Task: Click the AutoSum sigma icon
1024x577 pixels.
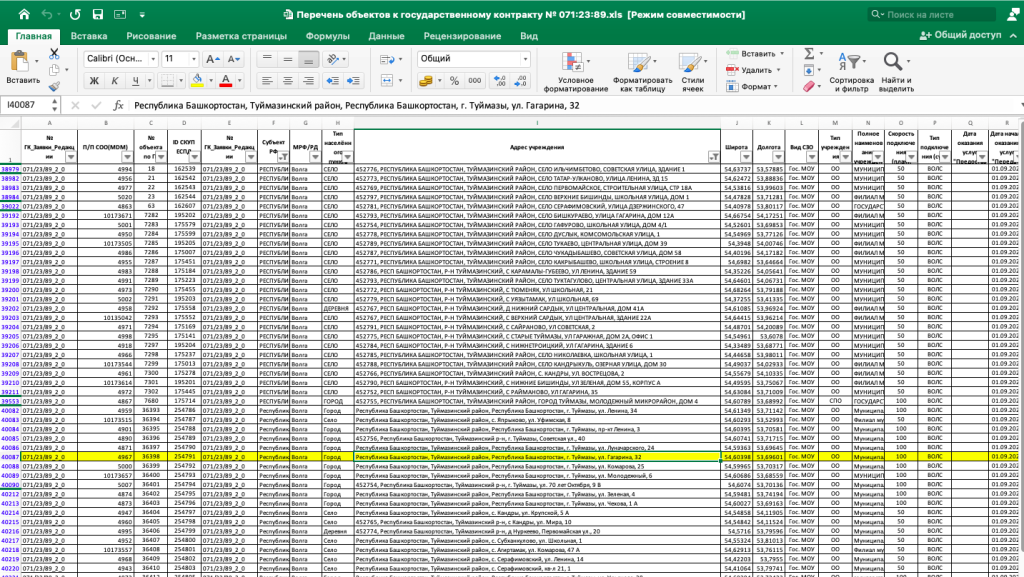Action: pos(809,54)
